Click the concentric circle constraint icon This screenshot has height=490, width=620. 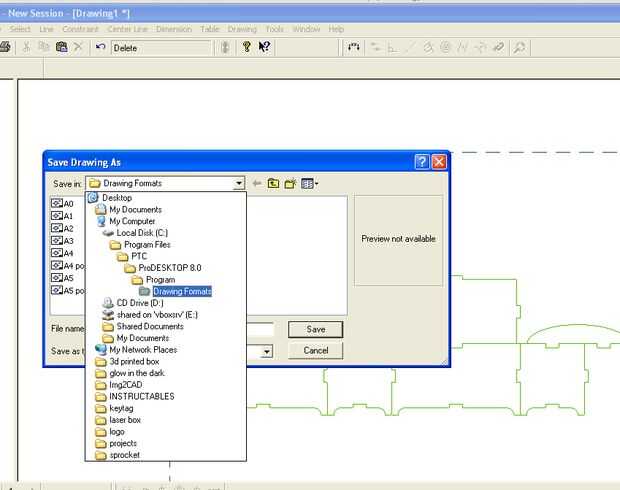click(446, 48)
